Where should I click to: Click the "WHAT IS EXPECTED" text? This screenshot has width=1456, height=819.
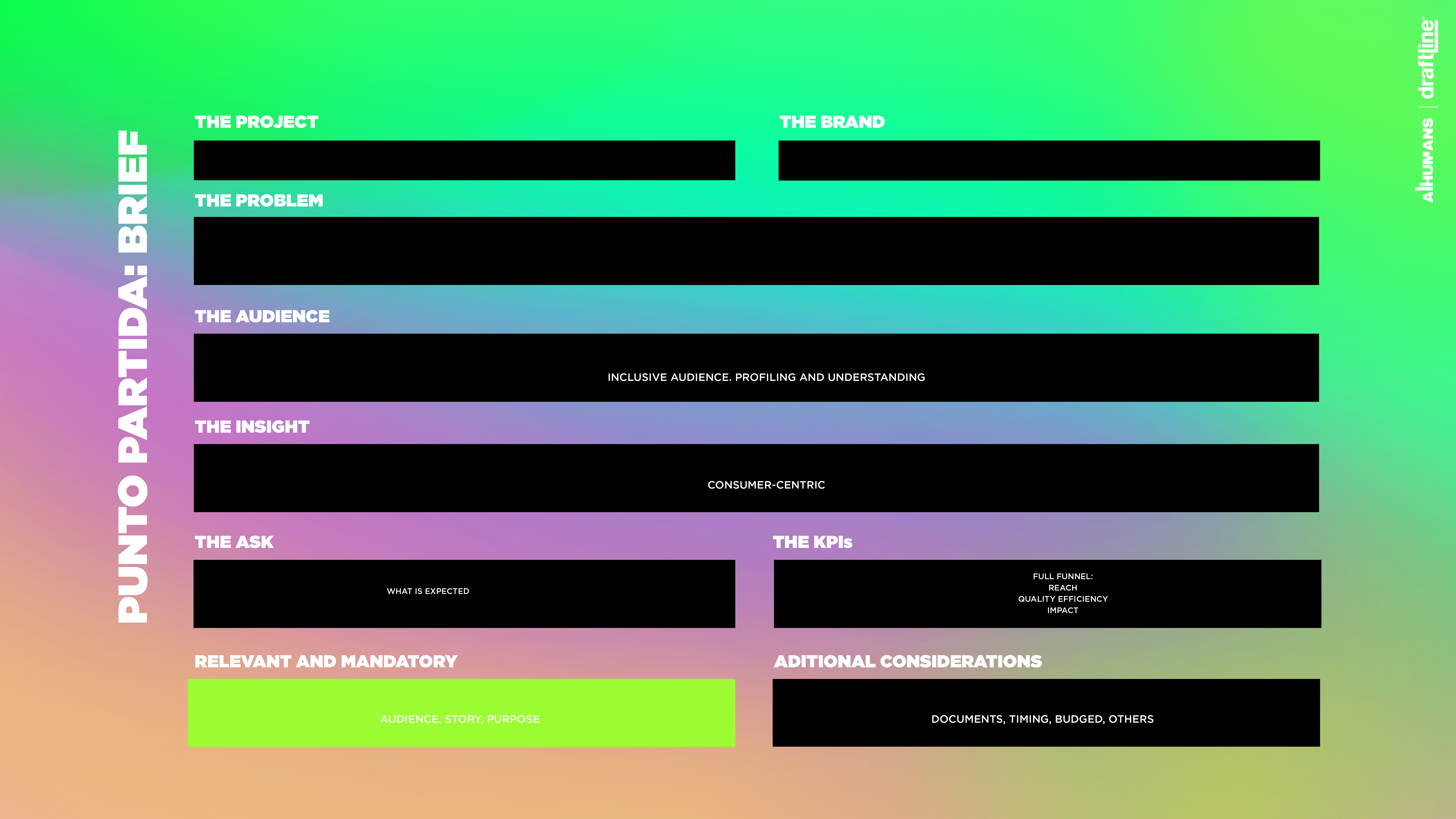(x=428, y=591)
